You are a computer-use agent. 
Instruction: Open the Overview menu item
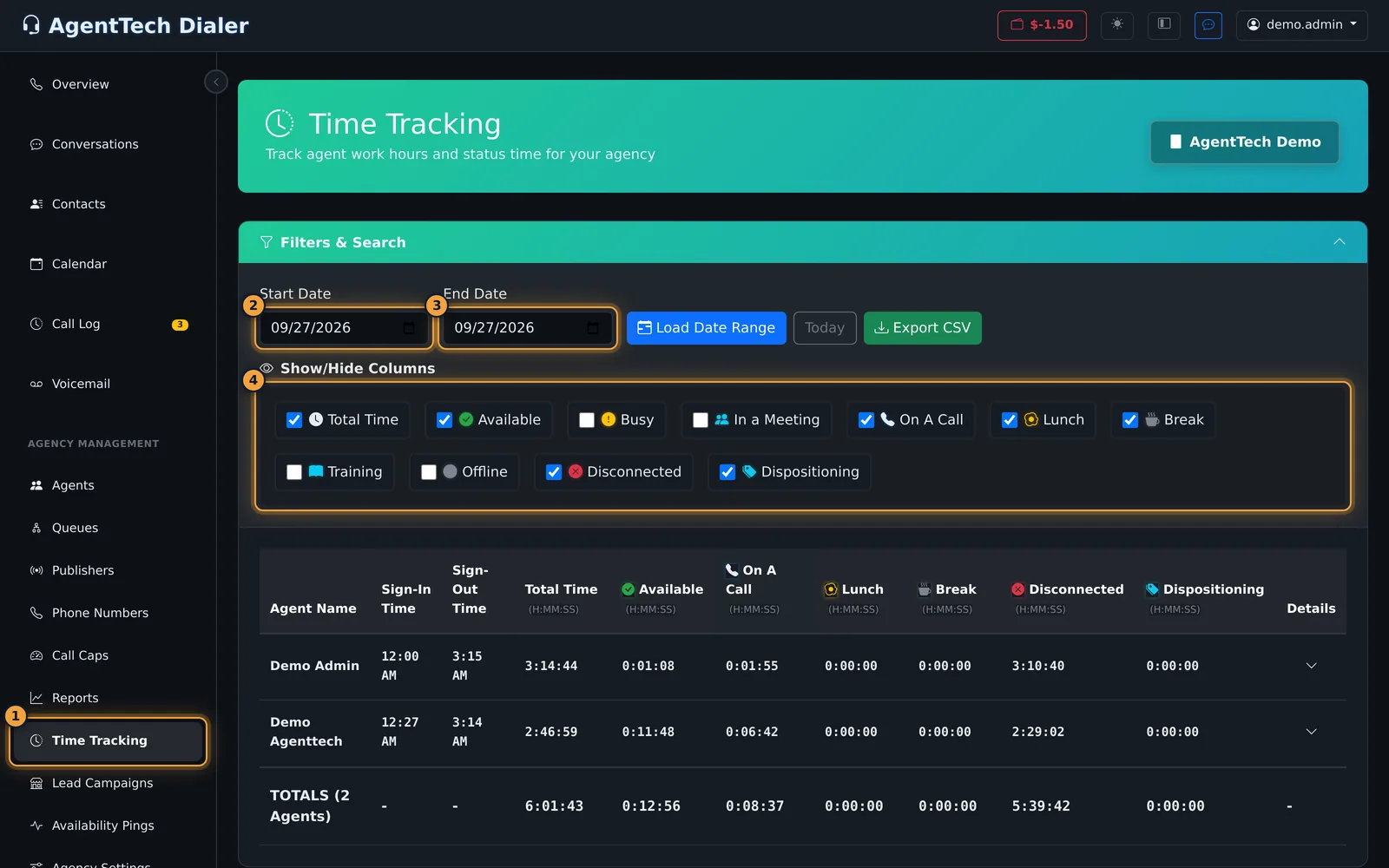point(109,84)
